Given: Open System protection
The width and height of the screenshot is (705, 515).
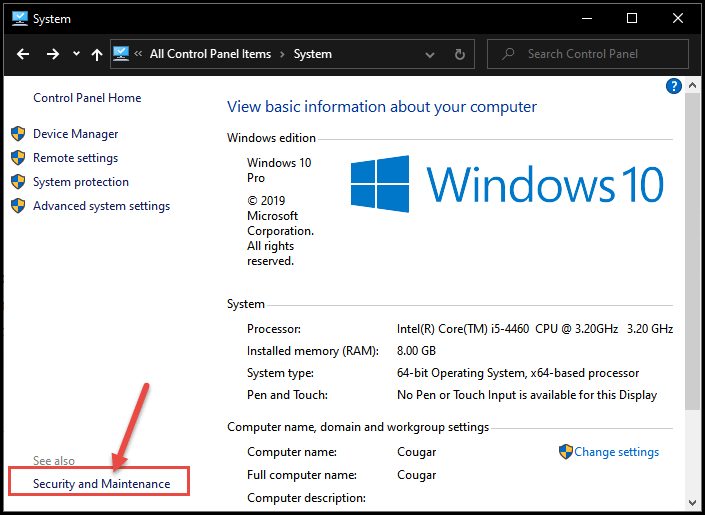Looking at the screenshot, I should click(81, 182).
